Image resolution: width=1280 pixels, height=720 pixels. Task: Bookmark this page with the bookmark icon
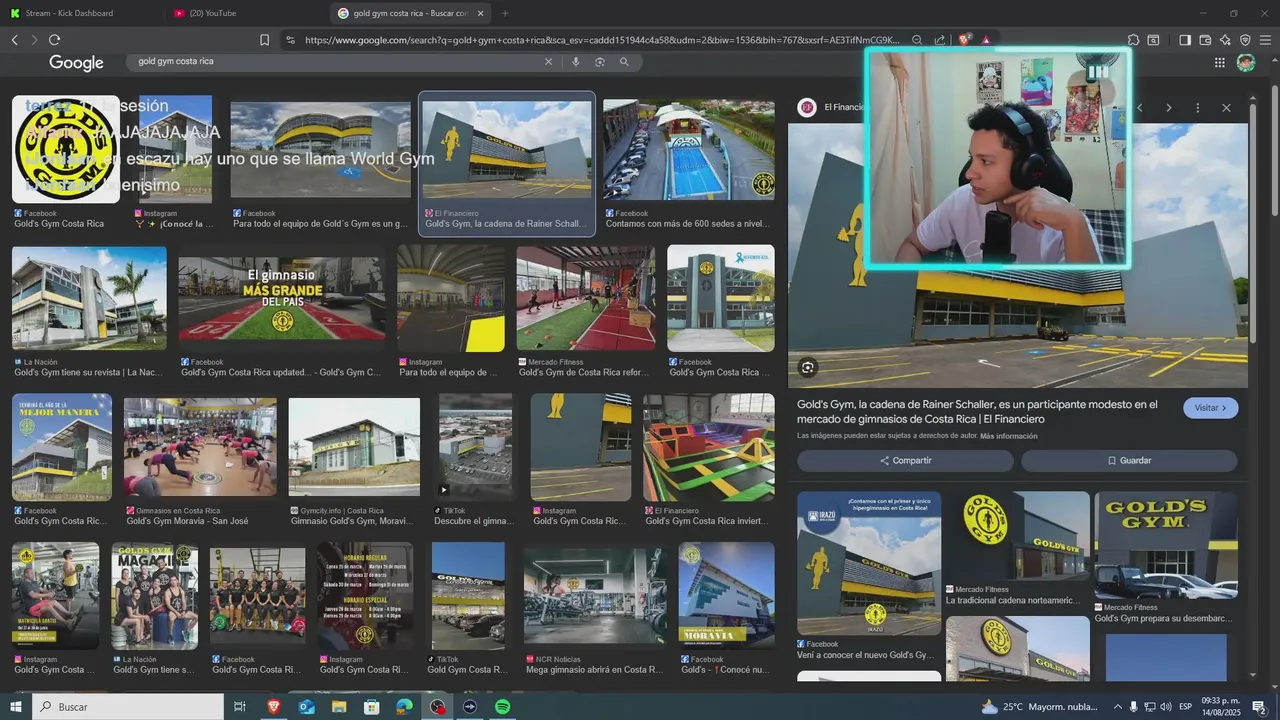(264, 40)
